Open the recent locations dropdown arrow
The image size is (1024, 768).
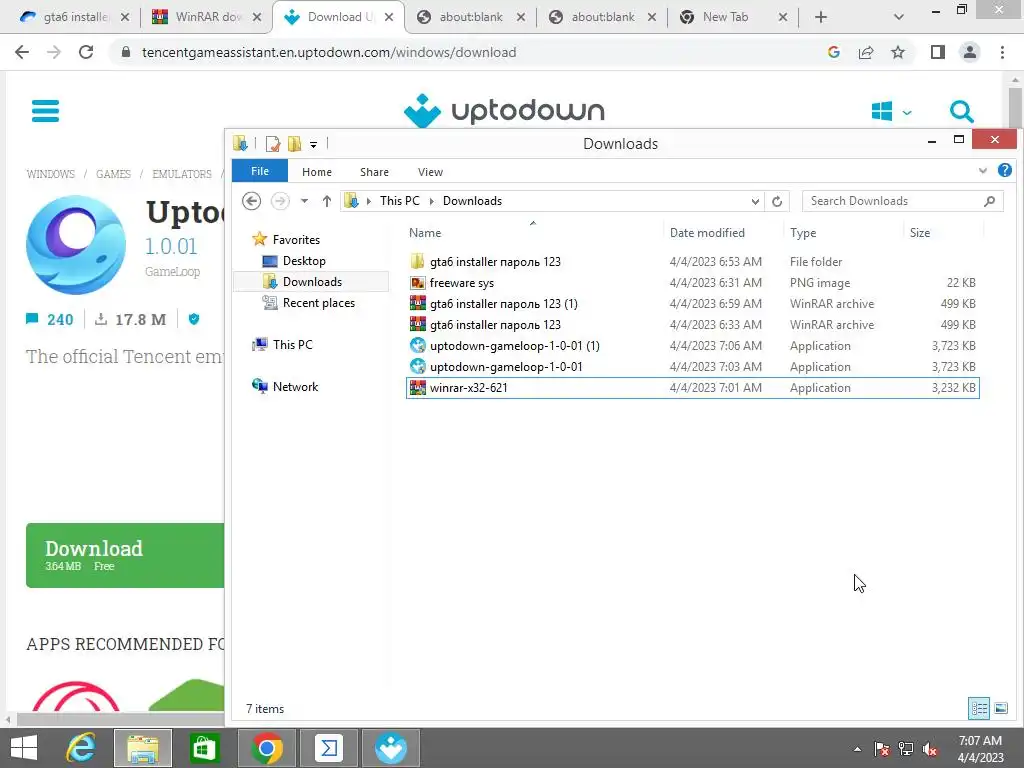click(304, 201)
